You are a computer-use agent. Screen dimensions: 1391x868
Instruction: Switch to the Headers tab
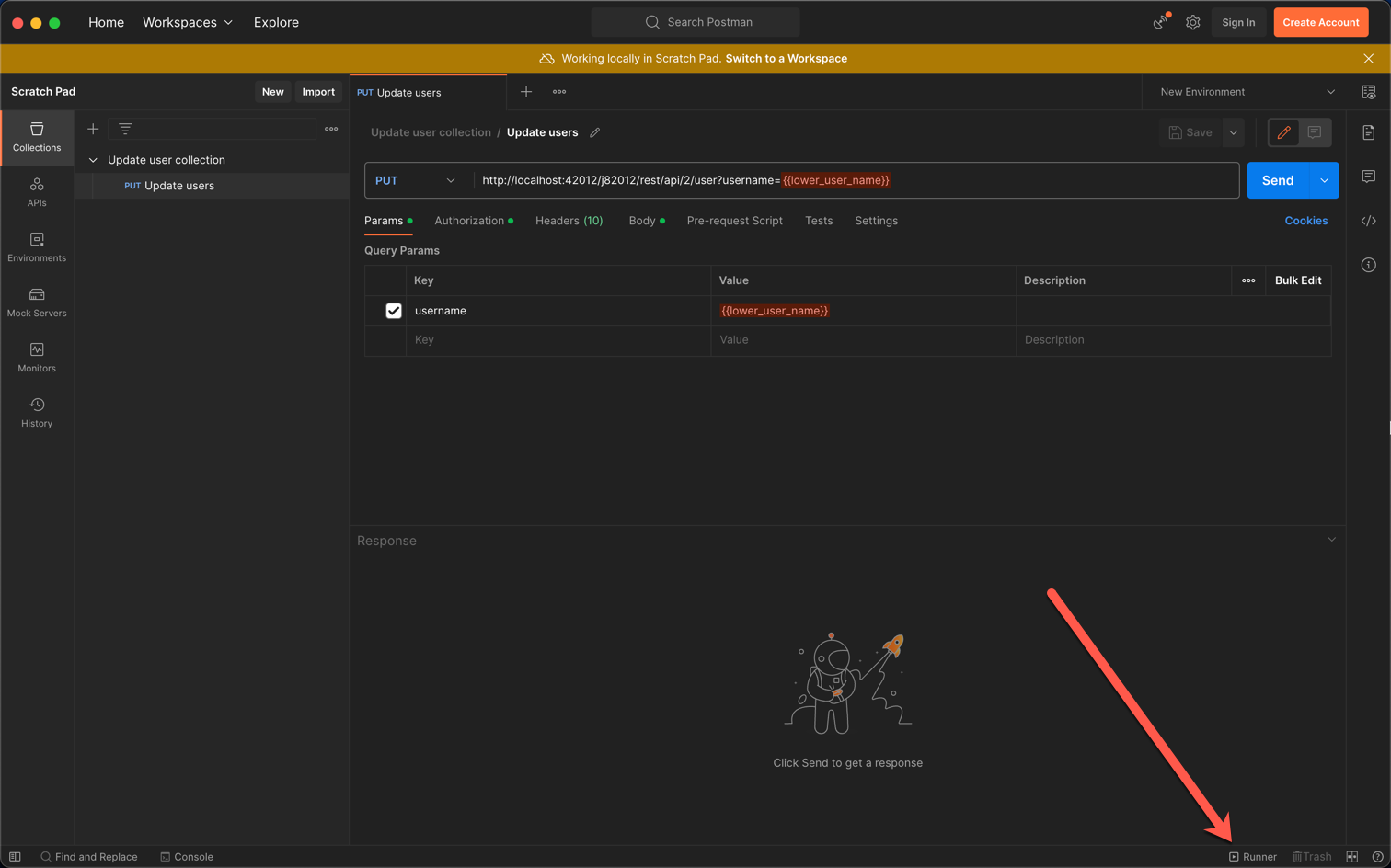coord(569,221)
